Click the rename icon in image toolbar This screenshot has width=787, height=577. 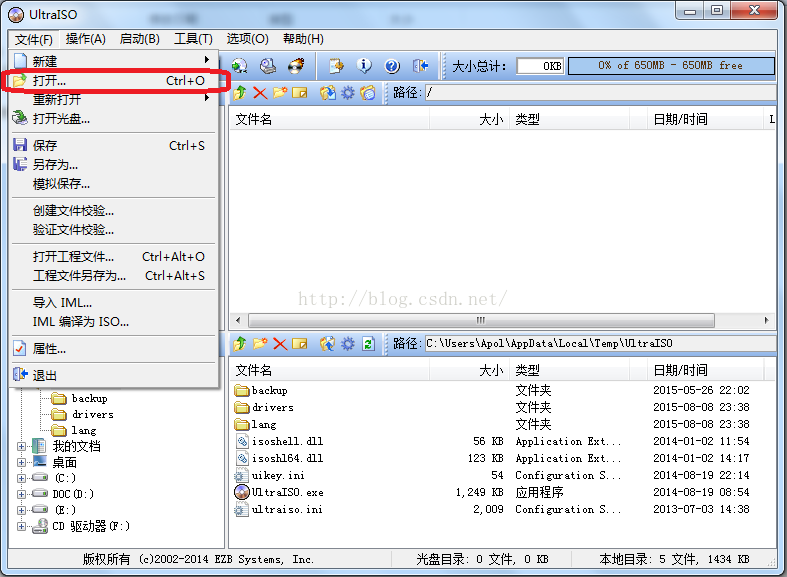pos(300,93)
